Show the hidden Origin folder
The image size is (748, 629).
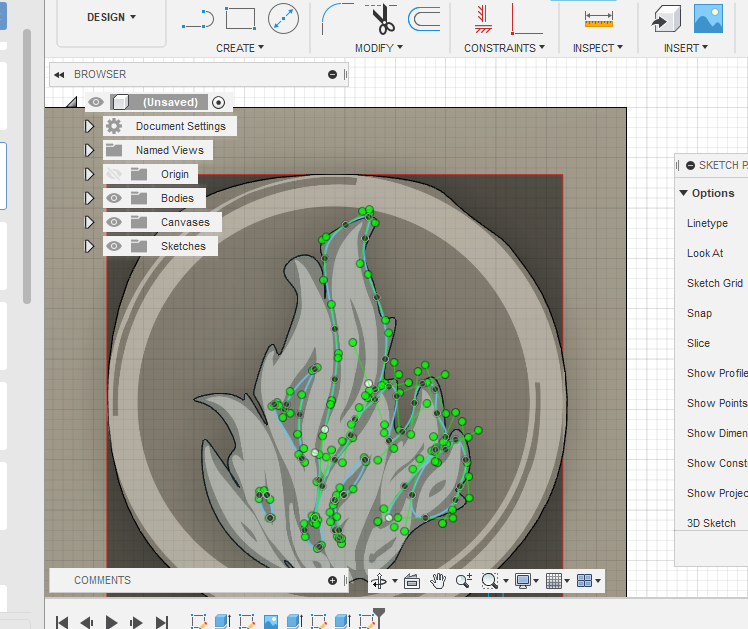(x=114, y=174)
